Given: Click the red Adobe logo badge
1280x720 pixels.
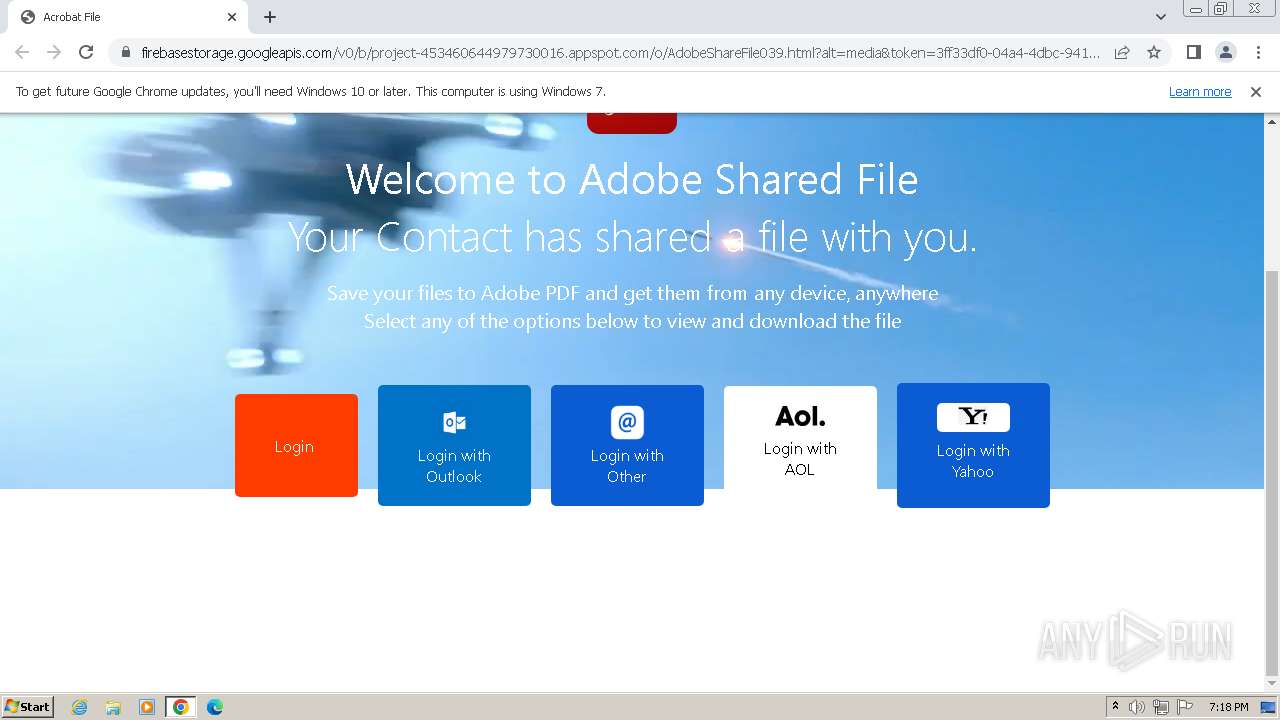Looking at the screenshot, I should [632, 122].
